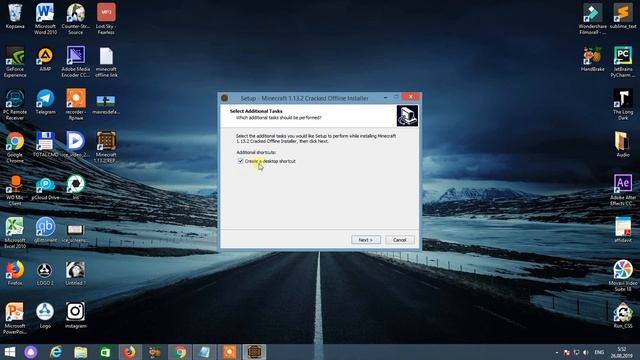Switch to Firefox in the taskbar
The height and width of the screenshot is (360, 640).
pos(129,352)
